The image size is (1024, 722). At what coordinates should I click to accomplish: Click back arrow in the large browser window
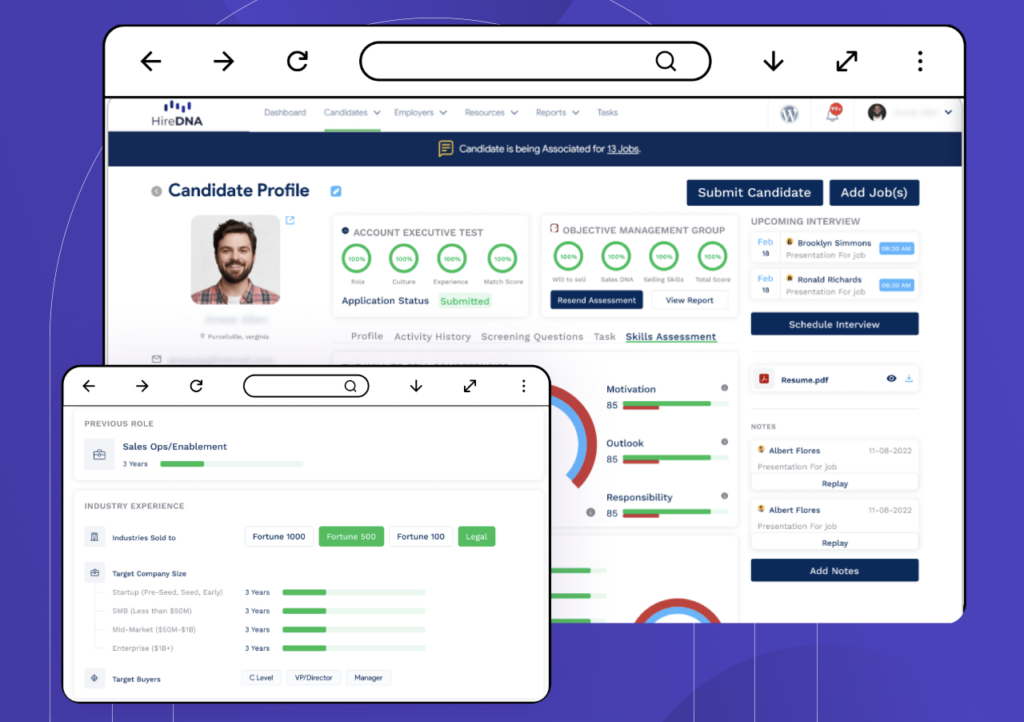coord(151,61)
